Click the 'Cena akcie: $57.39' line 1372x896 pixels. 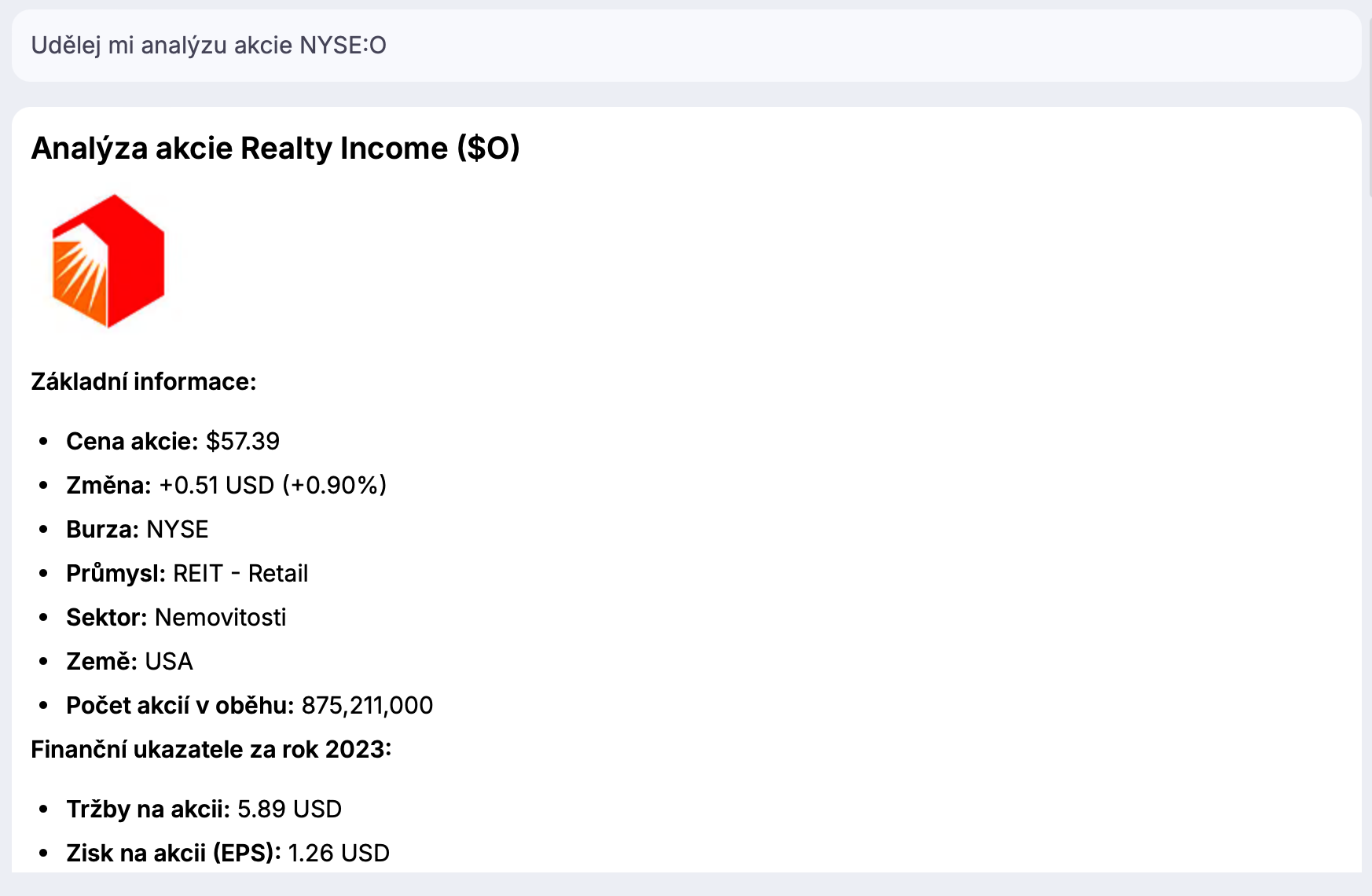pos(173,442)
